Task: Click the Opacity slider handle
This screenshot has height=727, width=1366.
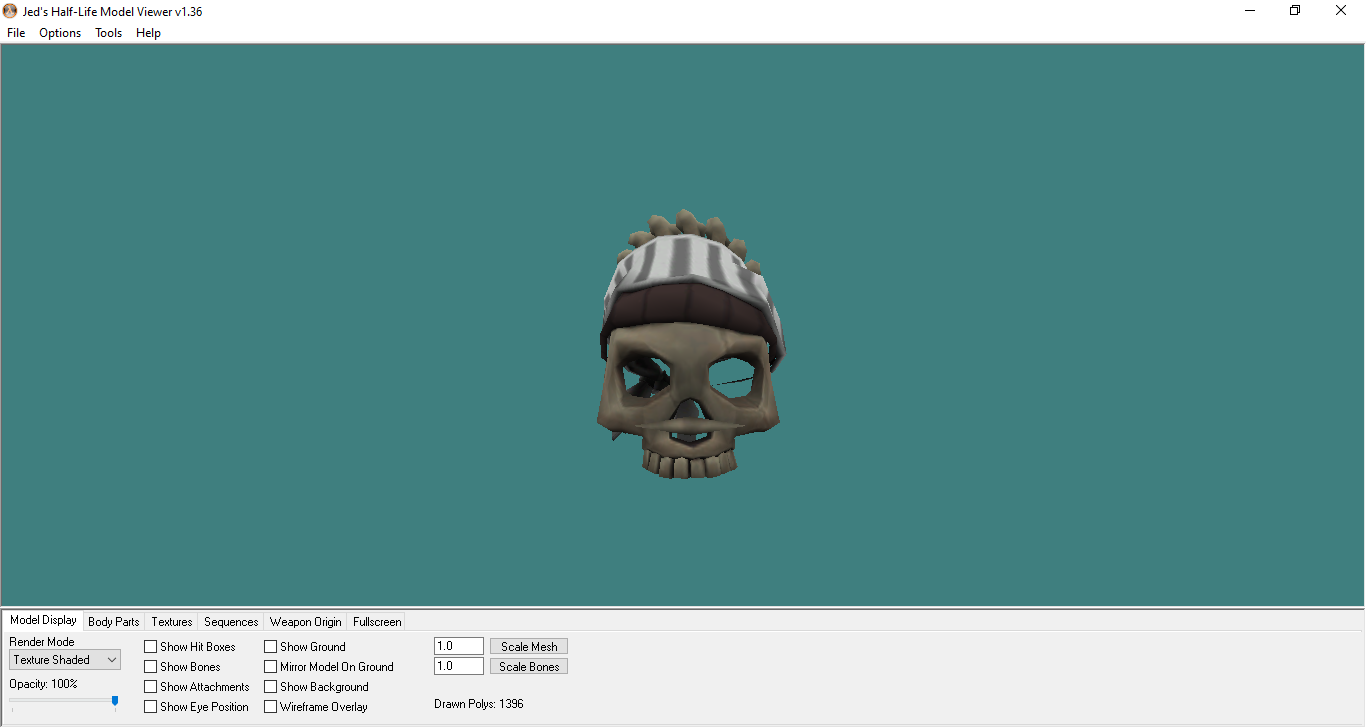Action: [x=115, y=702]
